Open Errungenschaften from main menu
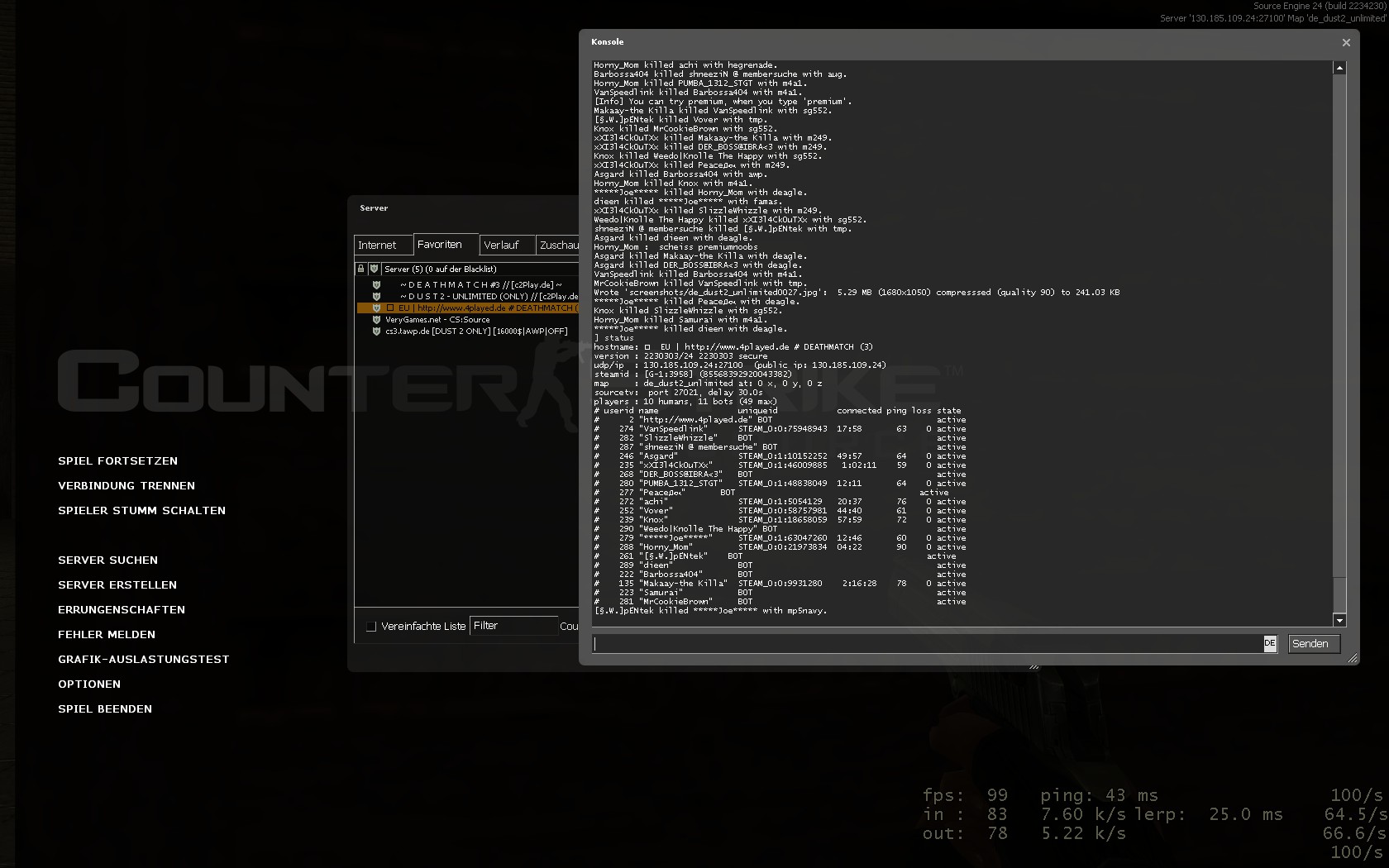Image resolution: width=1389 pixels, height=868 pixels. click(x=122, y=610)
